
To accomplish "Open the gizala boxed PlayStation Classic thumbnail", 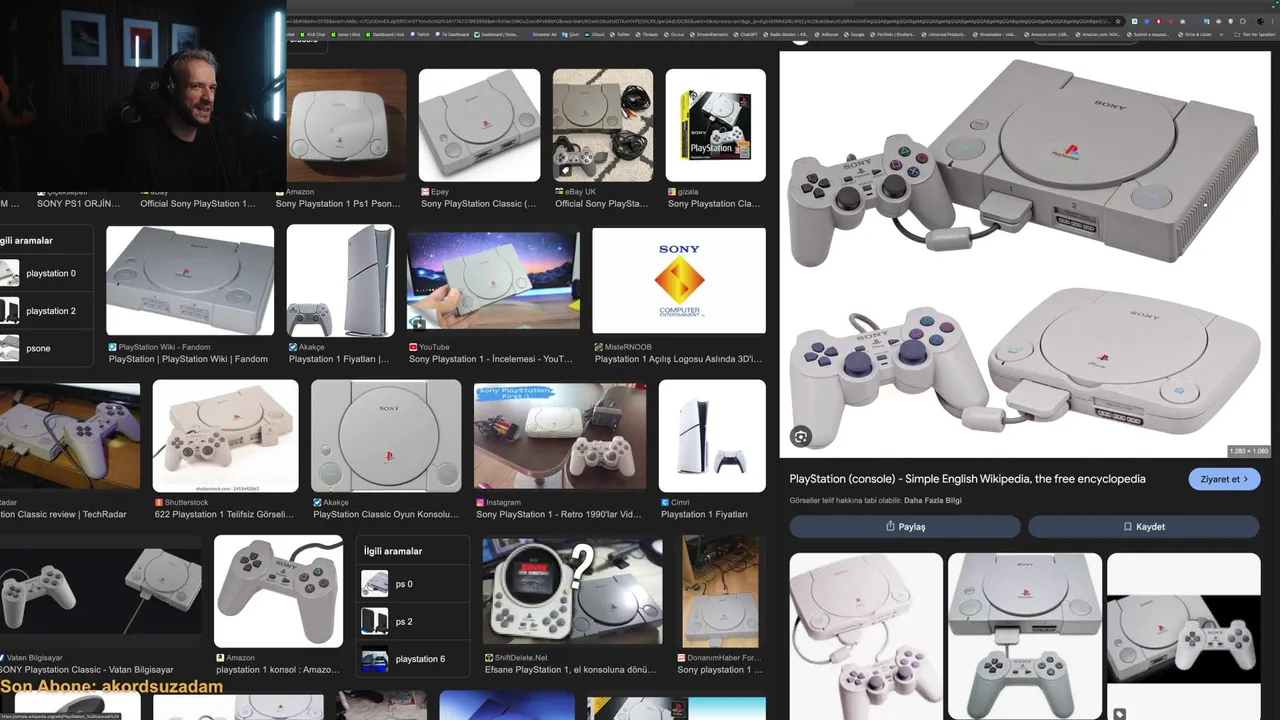I will 716,125.
